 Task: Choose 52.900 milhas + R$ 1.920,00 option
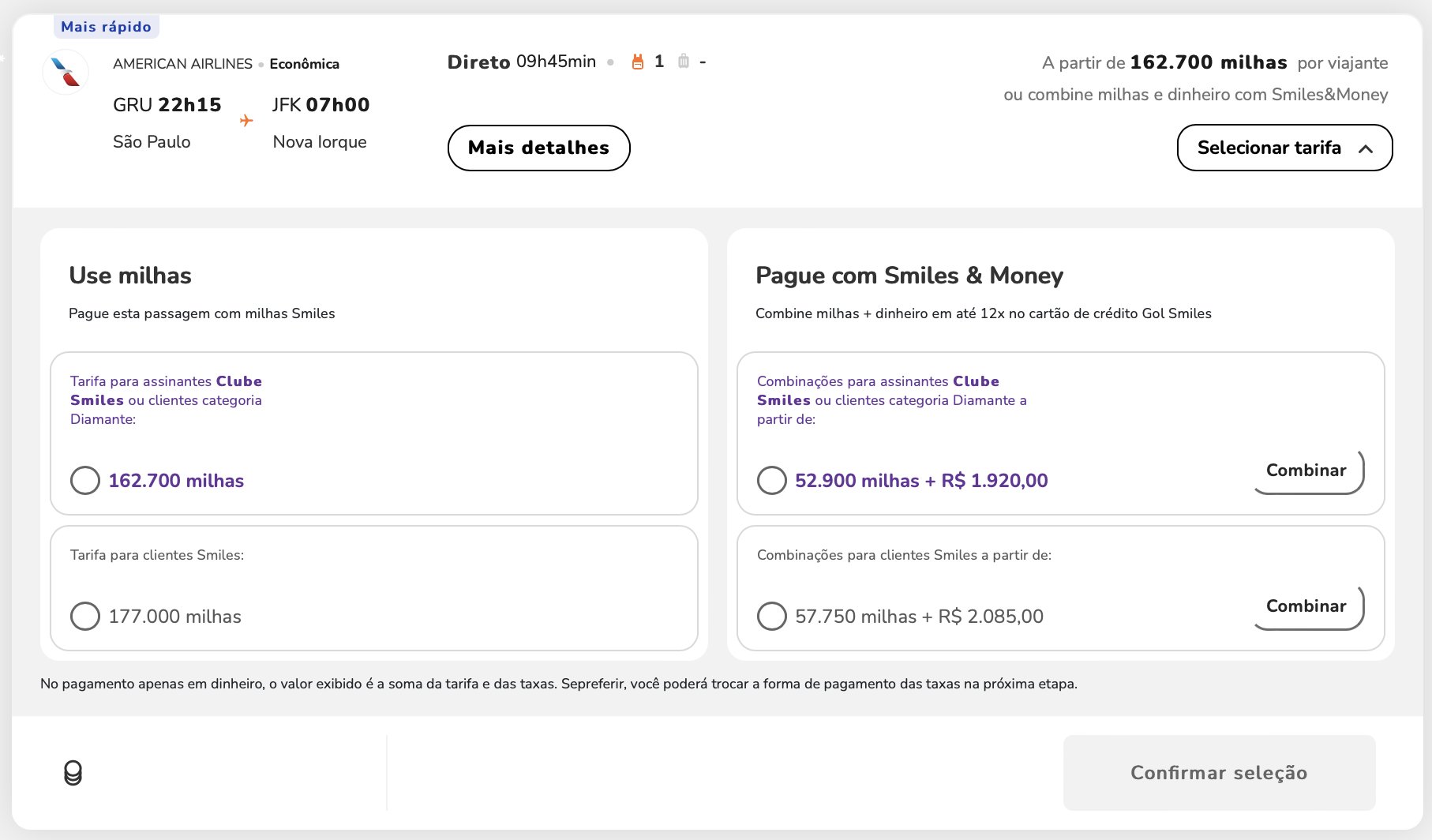point(772,480)
